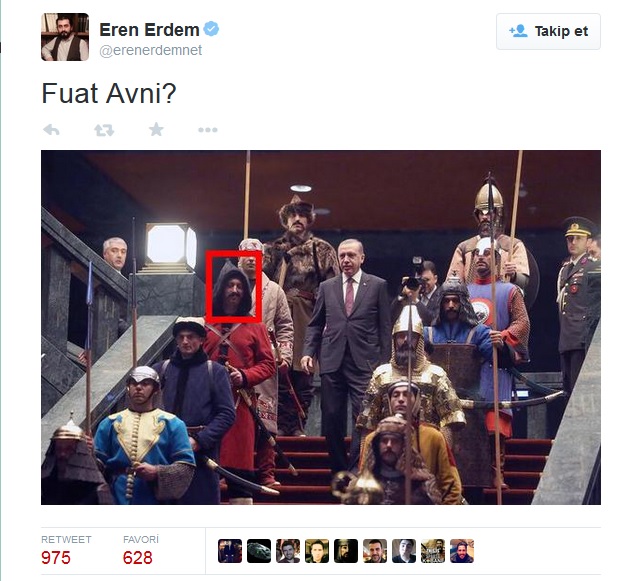
Task: Click the blue verified badge icon
Action: [x=211, y=29]
